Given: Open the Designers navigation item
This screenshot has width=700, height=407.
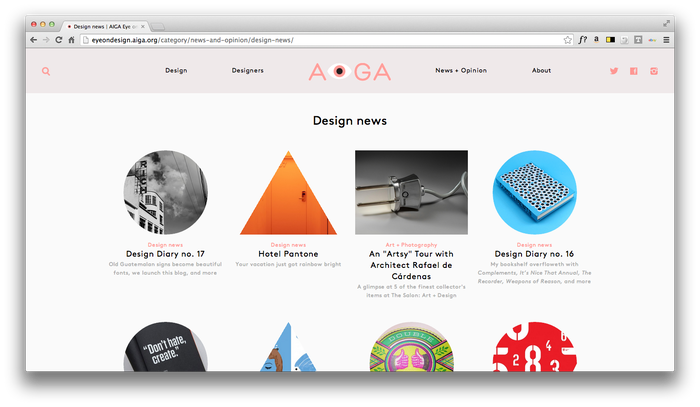Looking at the screenshot, I should tap(248, 71).
